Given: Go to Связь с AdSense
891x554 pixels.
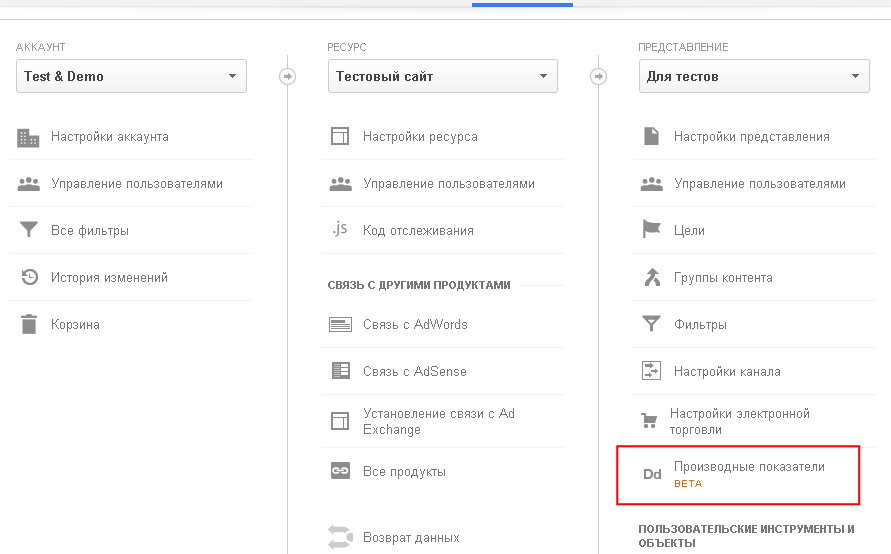Looking at the screenshot, I should point(415,372).
